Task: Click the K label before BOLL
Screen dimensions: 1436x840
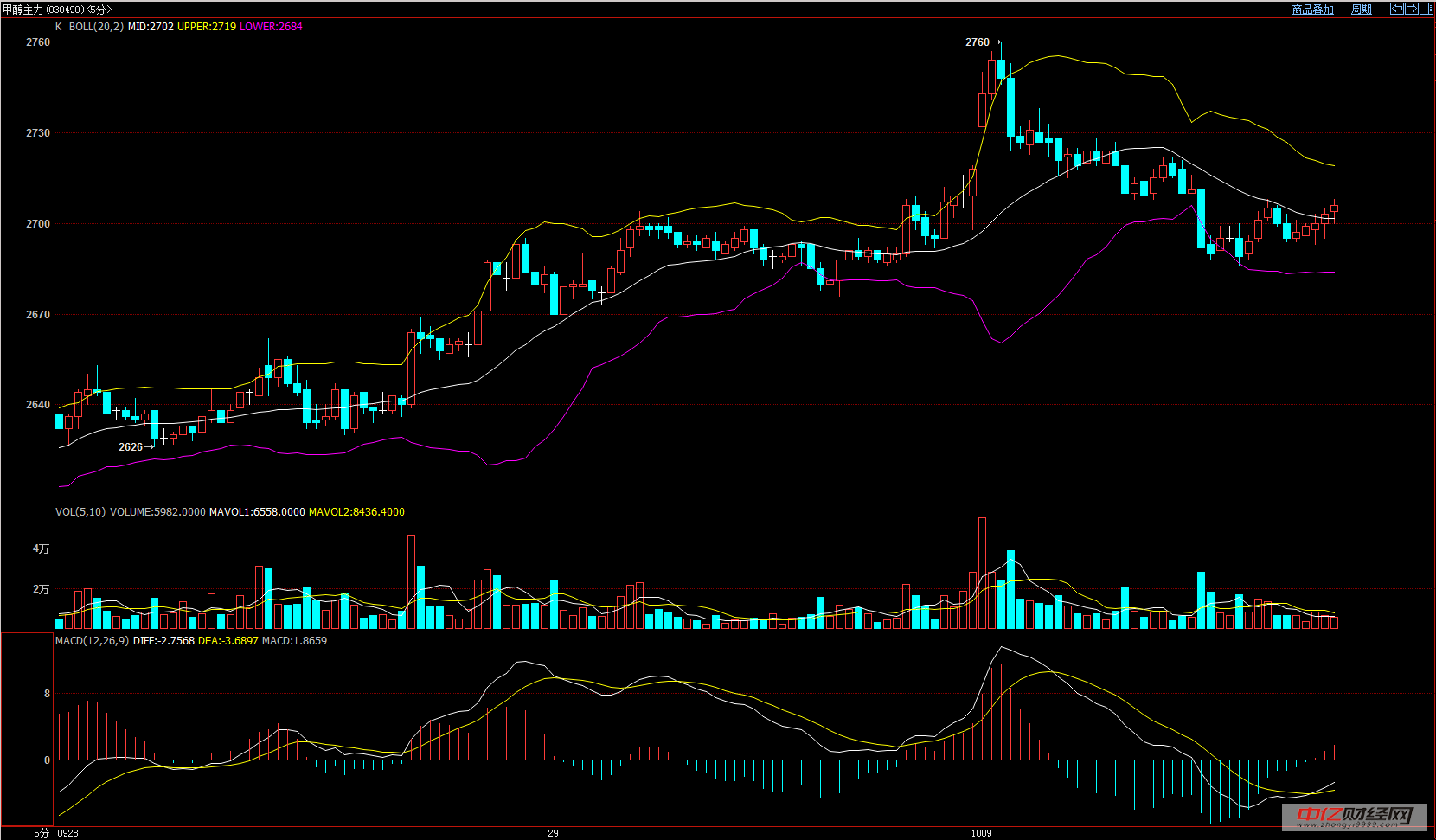Action: (x=59, y=27)
